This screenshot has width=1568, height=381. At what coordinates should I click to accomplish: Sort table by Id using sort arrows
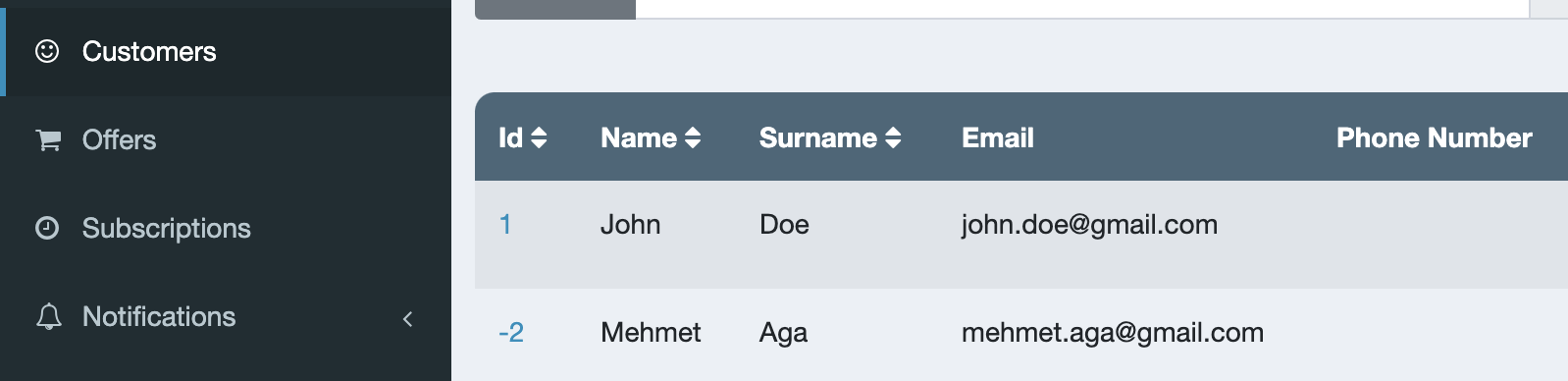(539, 138)
